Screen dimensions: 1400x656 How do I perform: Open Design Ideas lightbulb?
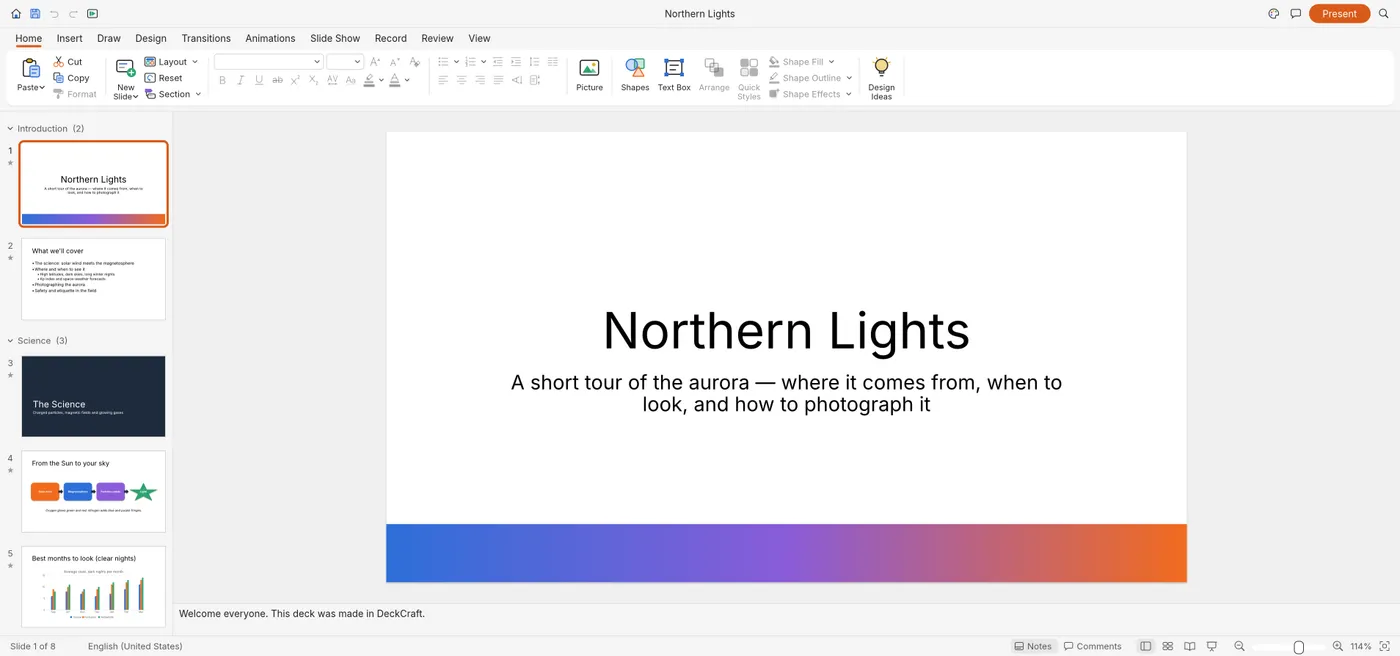point(881,78)
